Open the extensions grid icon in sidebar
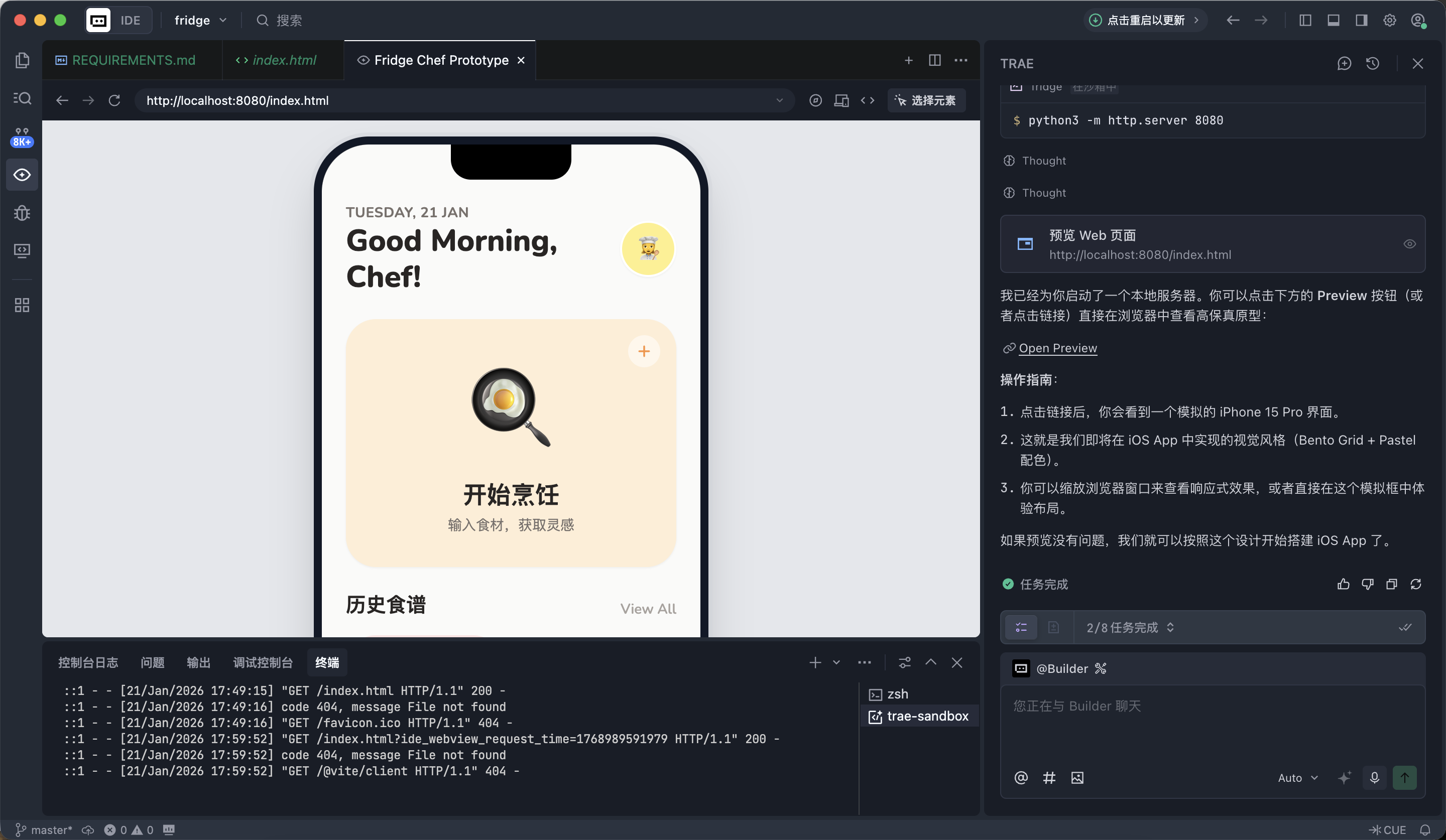 [x=22, y=305]
